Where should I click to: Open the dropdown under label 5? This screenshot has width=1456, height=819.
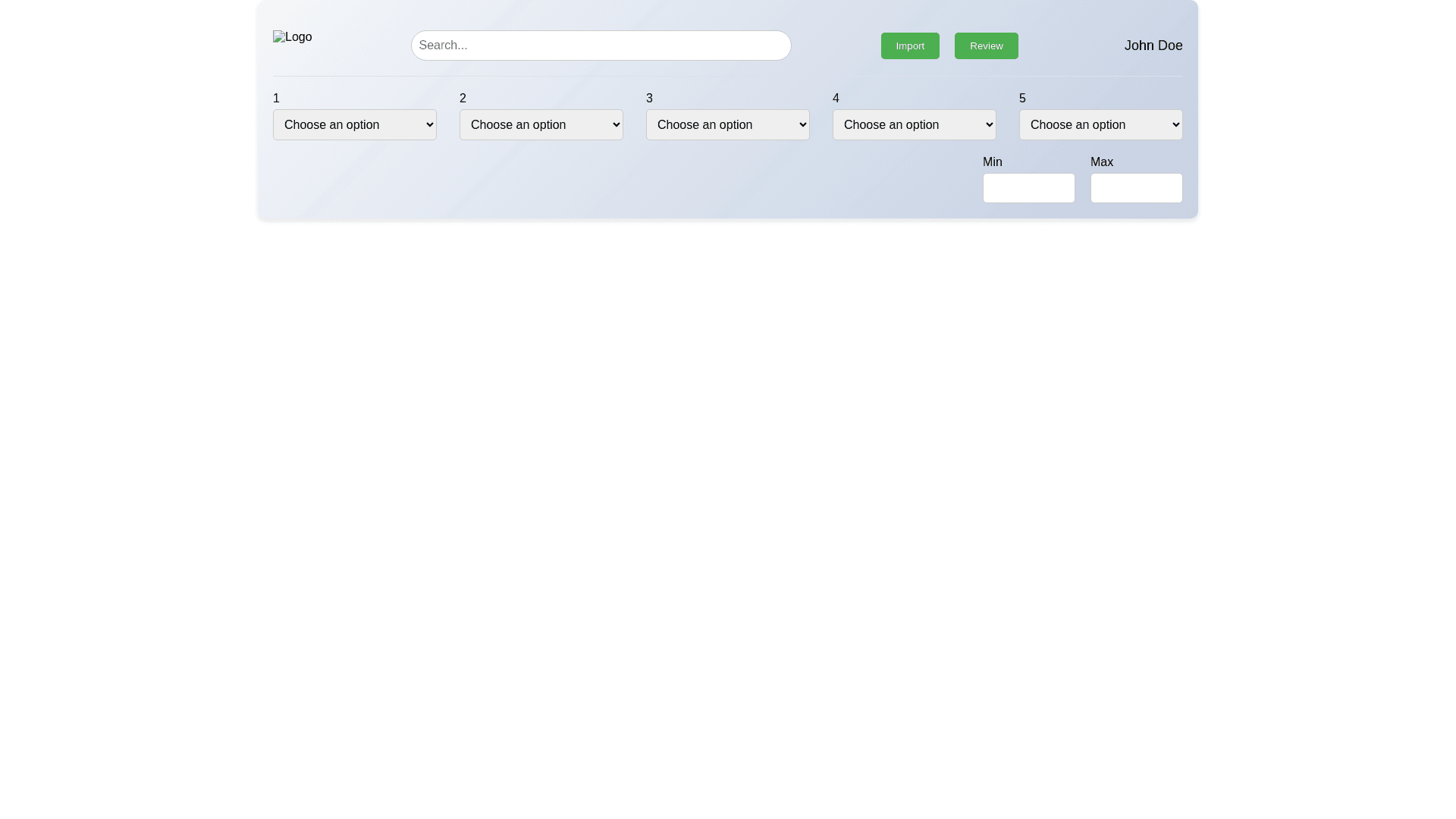coord(1100,124)
